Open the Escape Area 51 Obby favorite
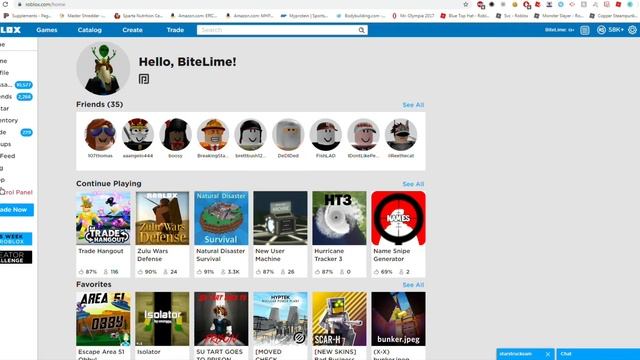Screen dimensions: 640x360 click(103, 325)
